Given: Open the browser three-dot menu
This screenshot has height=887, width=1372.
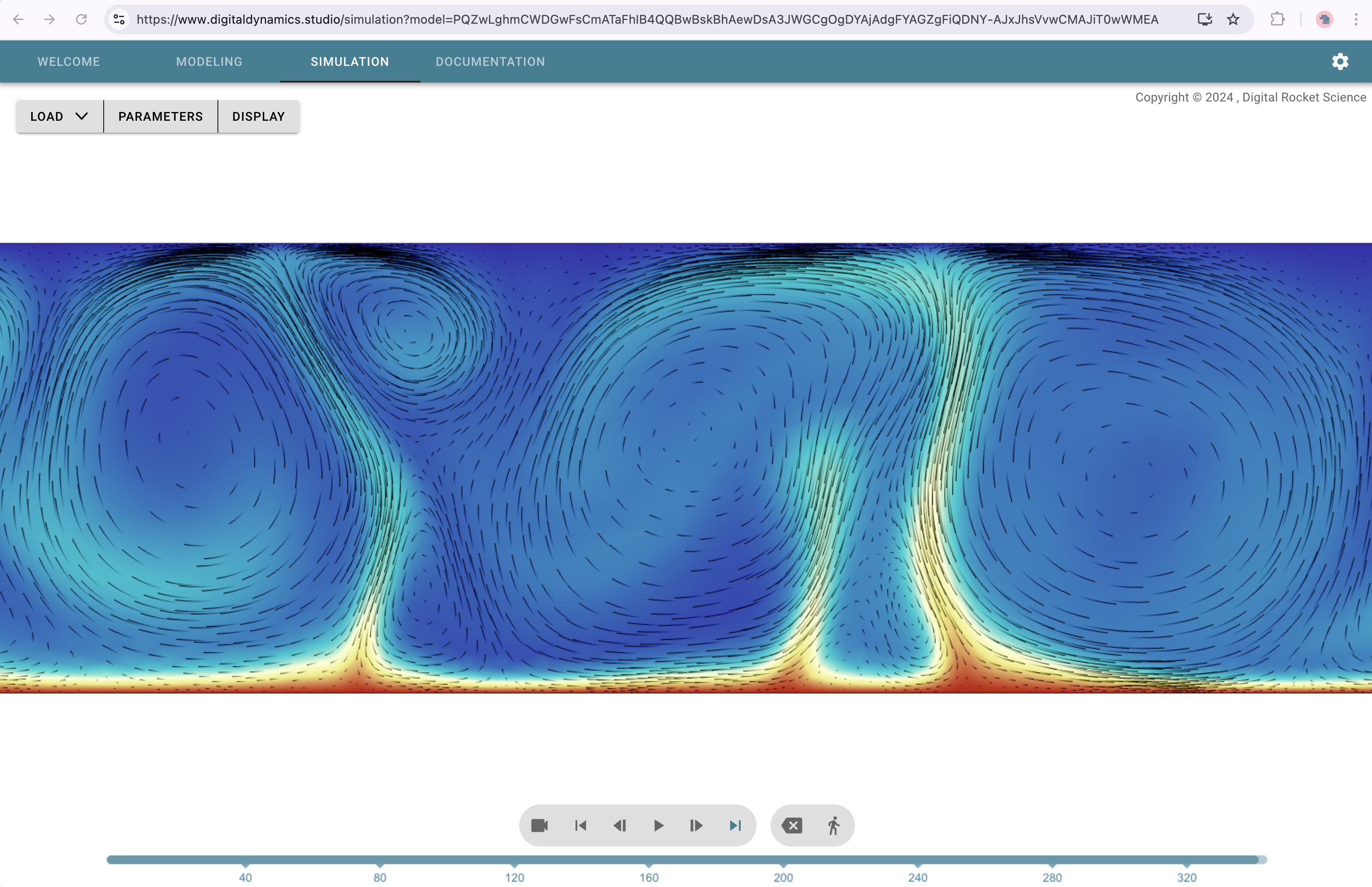Looking at the screenshot, I should (1356, 20).
